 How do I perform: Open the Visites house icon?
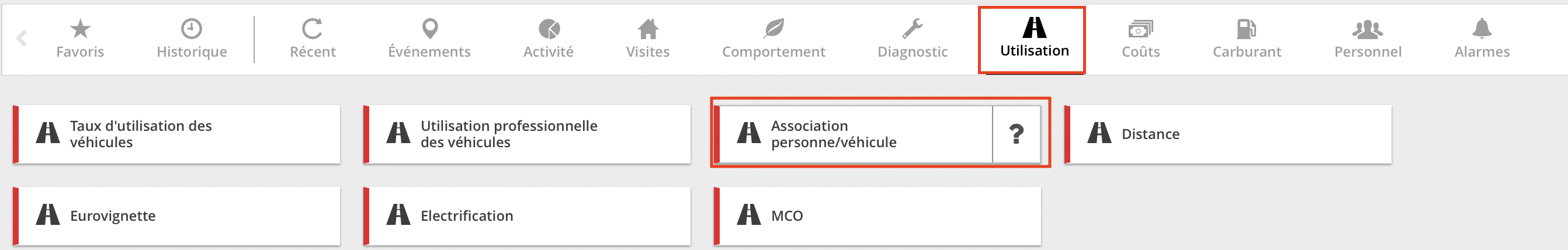point(648,28)
